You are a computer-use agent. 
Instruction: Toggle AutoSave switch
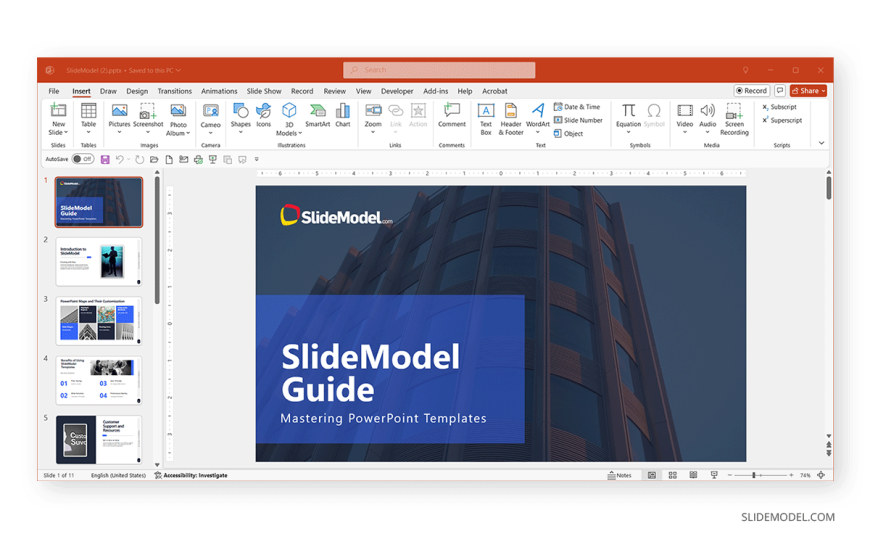tap(83, 159)
